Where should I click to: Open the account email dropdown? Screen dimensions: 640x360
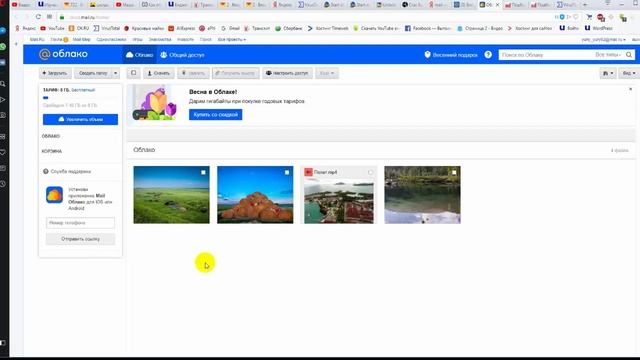point(603,40)
